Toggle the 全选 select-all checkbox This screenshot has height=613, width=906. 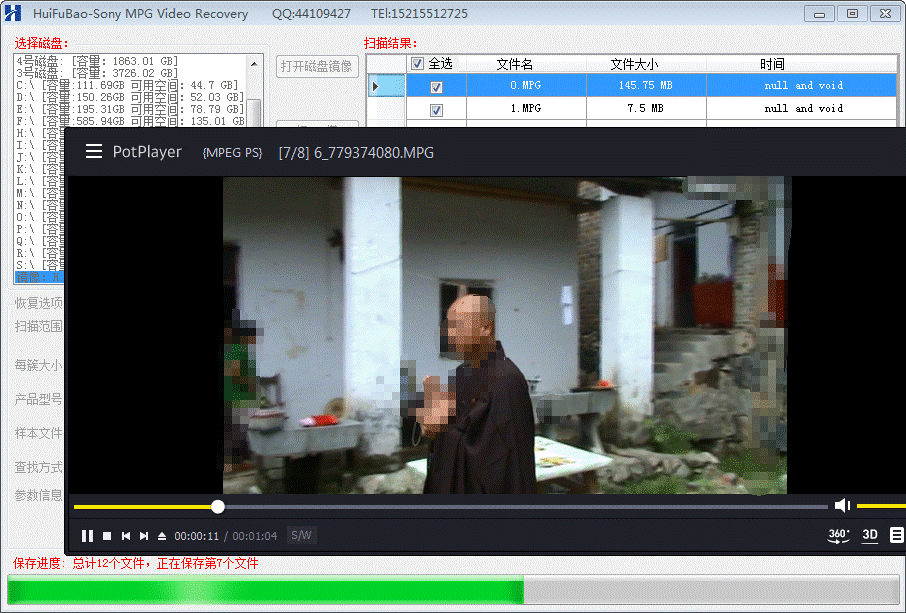[x=418, y=64]
